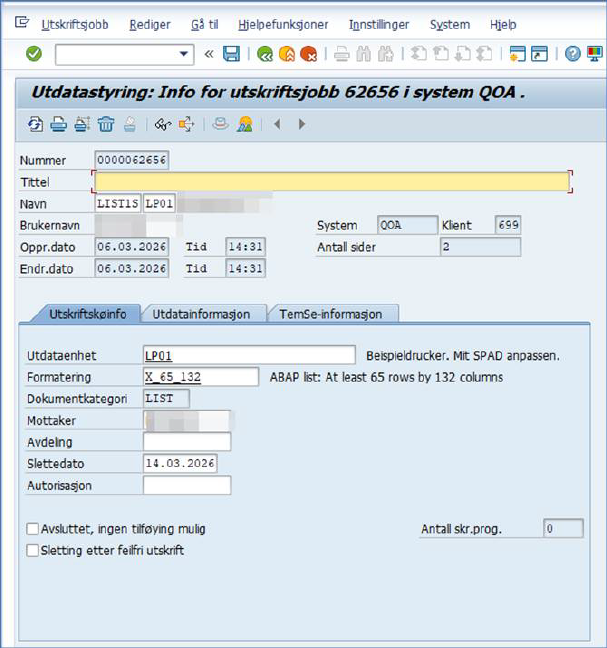Open the Hjelp menu
This screenshot has height=648, width=607.
(x=503, y=25)
